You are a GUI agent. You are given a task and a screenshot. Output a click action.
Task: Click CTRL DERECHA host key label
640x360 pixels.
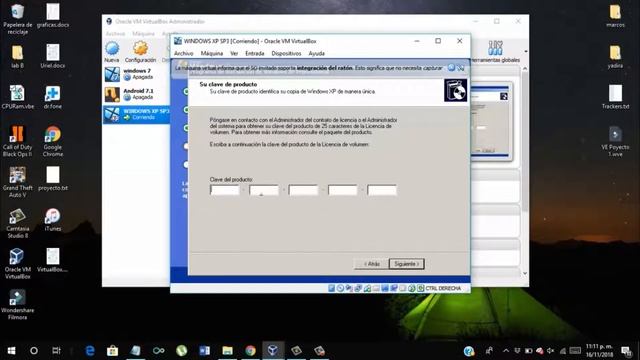[443, 288]
